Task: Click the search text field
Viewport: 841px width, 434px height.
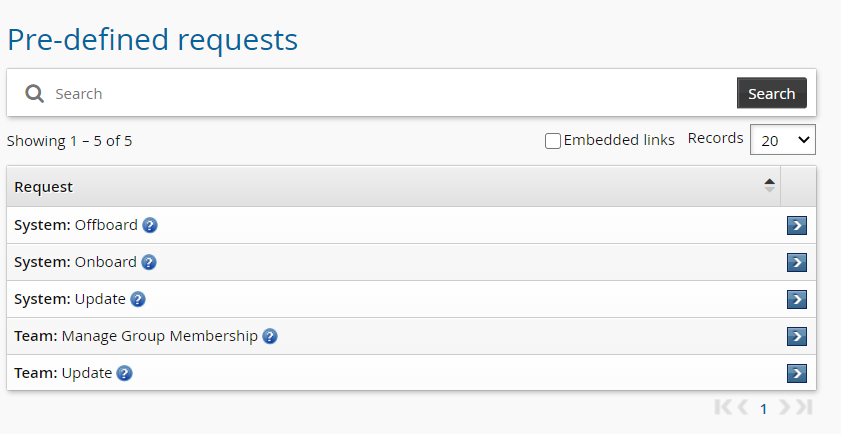Action: 390,94
